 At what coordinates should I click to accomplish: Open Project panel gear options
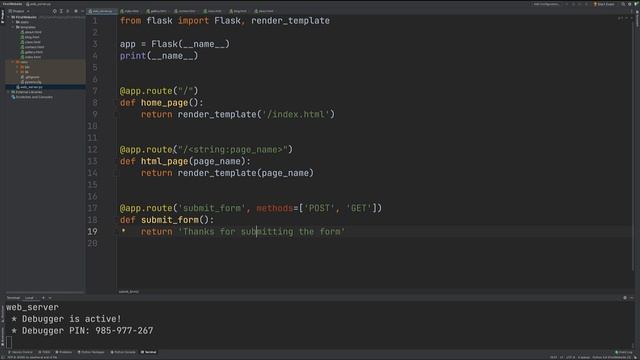coord(76,11)
